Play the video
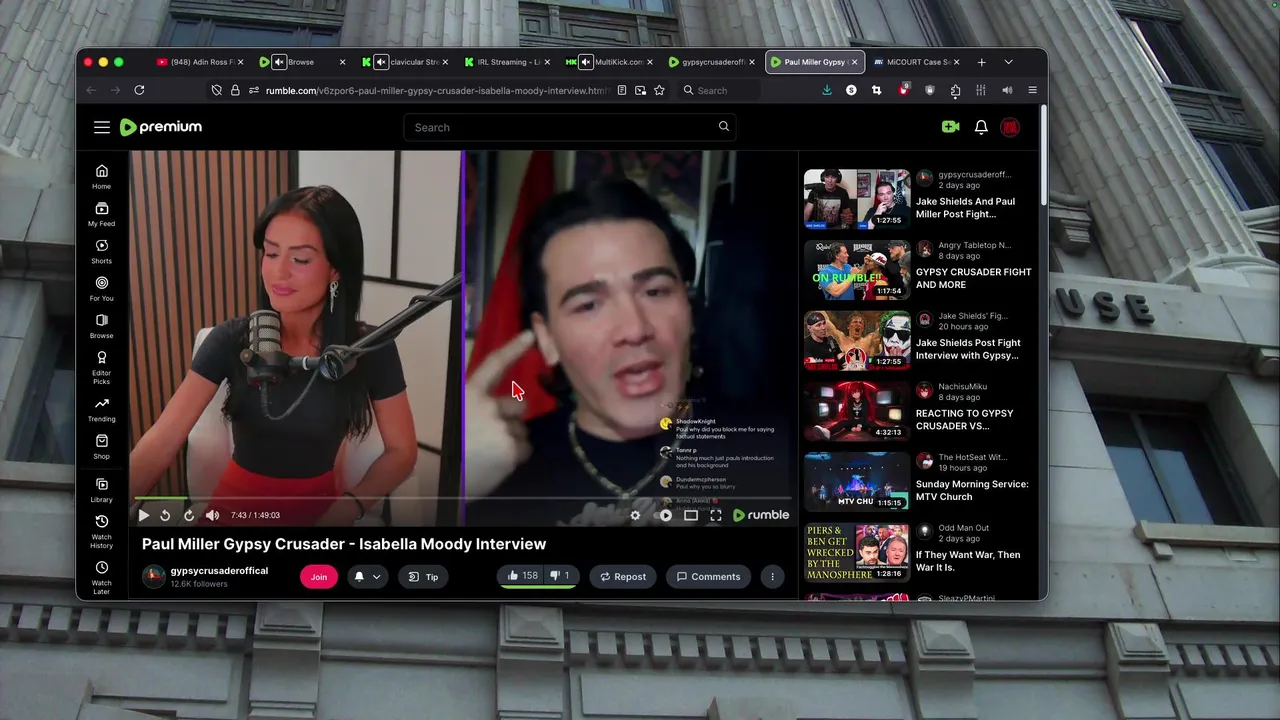 pyautogui.click(x=143, y=515)
